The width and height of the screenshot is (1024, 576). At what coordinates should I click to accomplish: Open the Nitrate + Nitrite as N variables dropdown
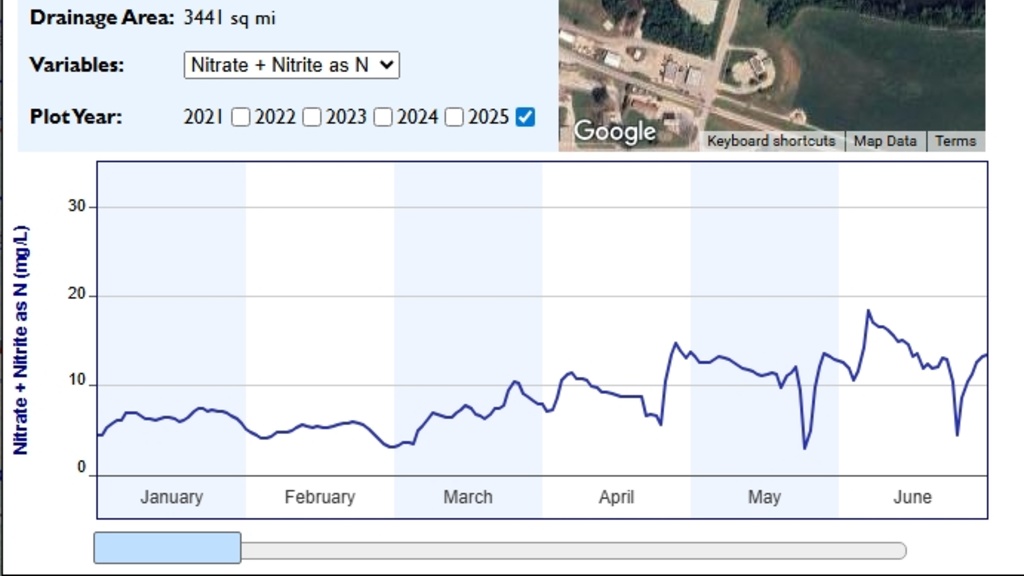[x=292, y=65]
